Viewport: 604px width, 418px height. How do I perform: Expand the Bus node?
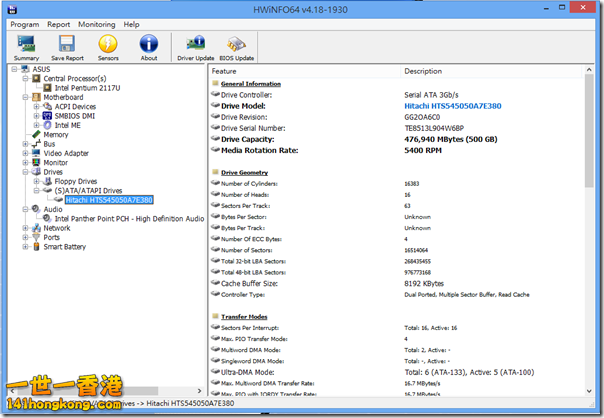tap(25, 144)
